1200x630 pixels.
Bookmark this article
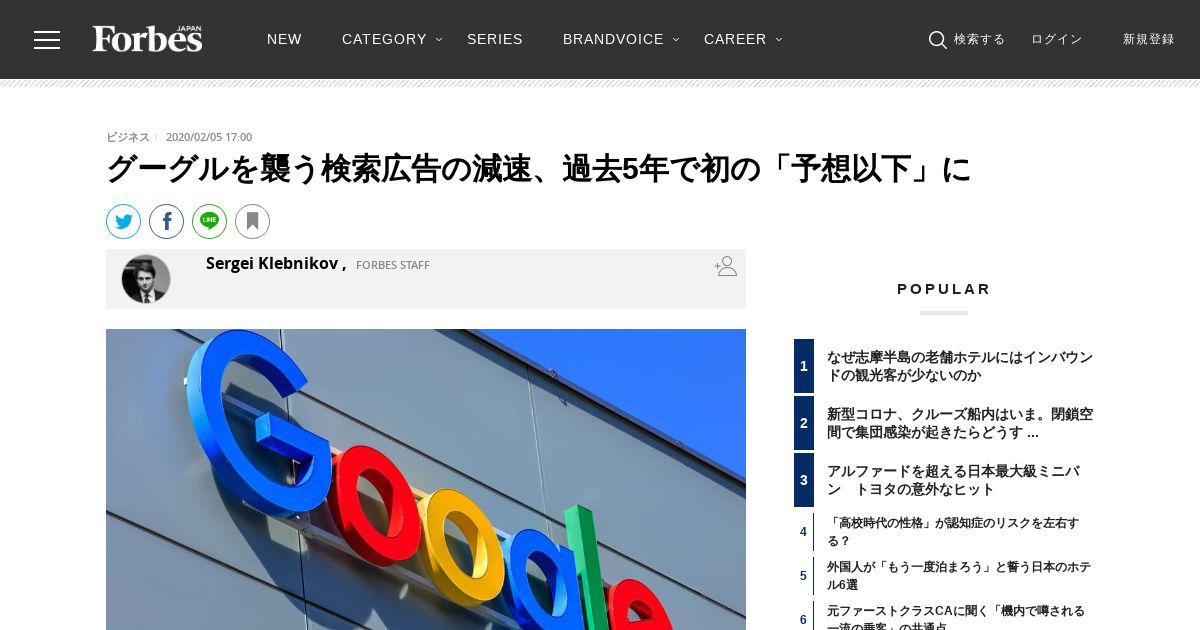click(253, 222)
